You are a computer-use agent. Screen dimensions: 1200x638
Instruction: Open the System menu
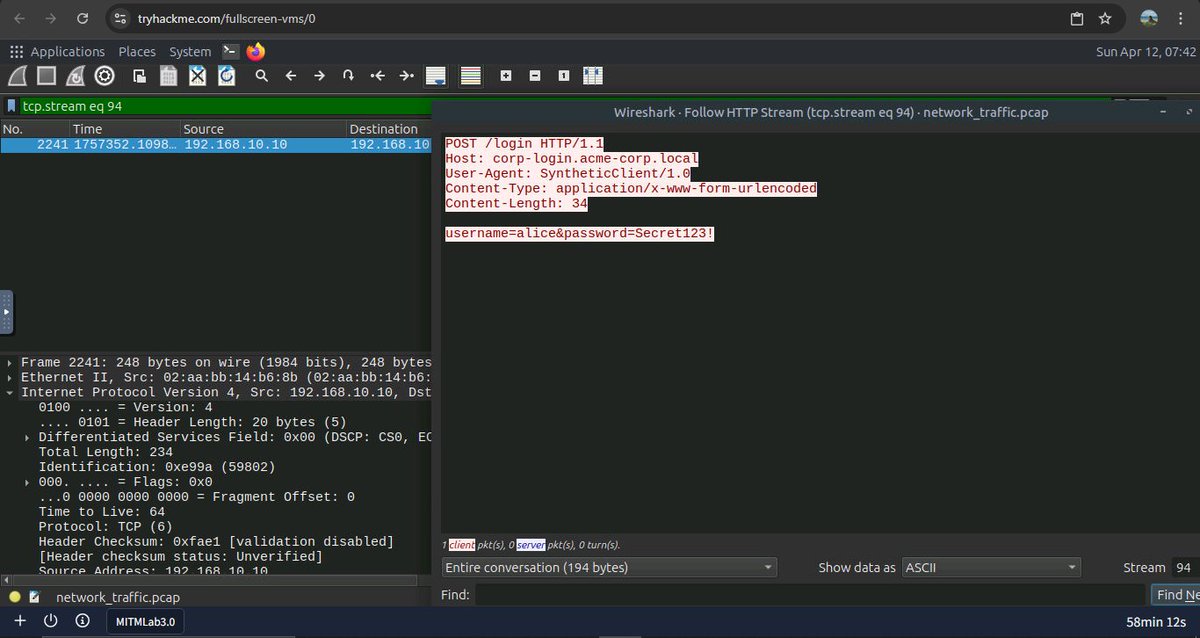pos(190,51)
